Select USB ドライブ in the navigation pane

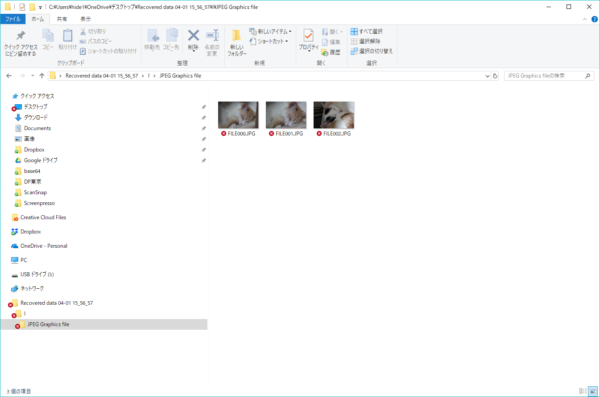pyautogui.click(x=33, y=274)
